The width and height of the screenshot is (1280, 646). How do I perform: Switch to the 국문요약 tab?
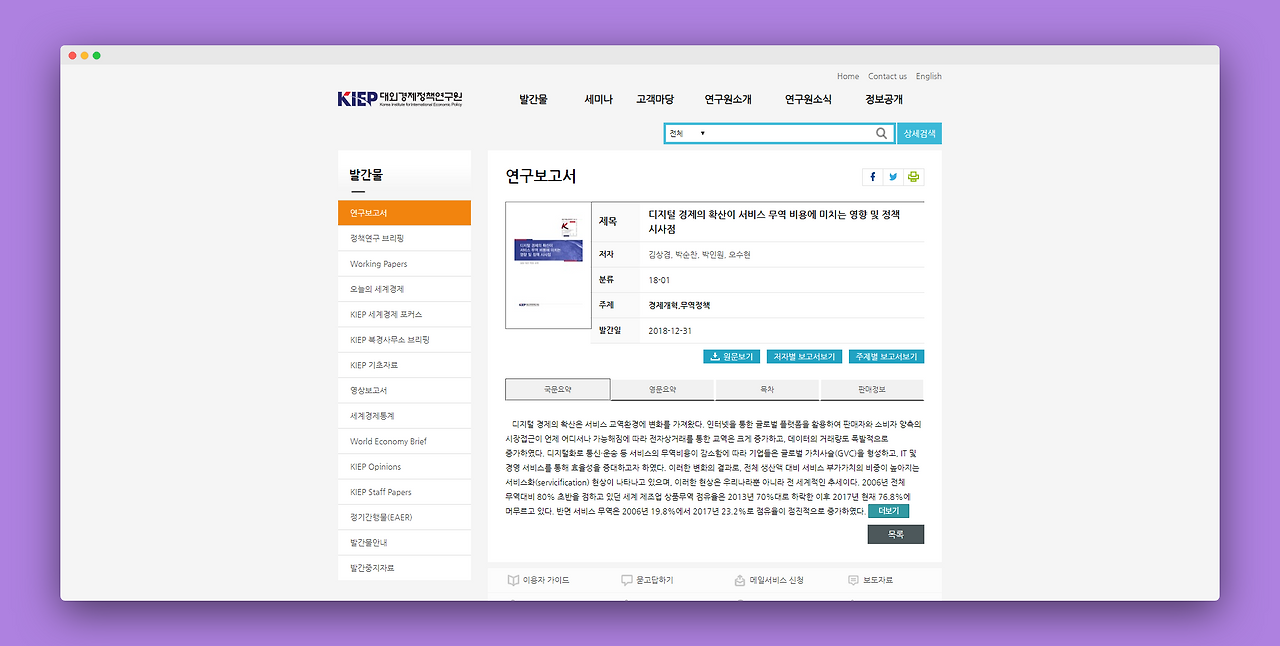[x=557, y=389]
